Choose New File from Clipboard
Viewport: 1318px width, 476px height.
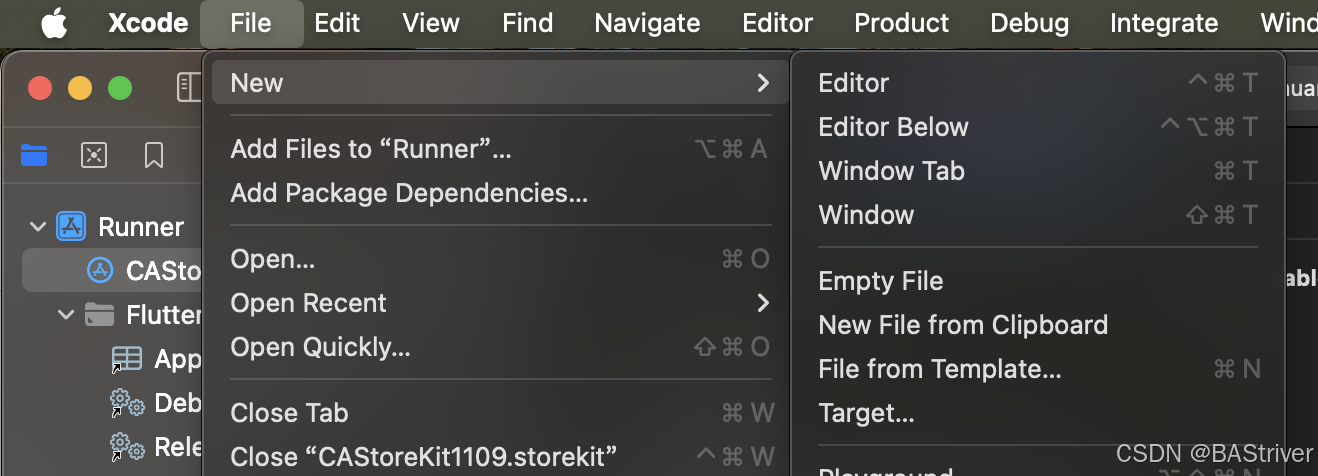click(x=962, y=325)
